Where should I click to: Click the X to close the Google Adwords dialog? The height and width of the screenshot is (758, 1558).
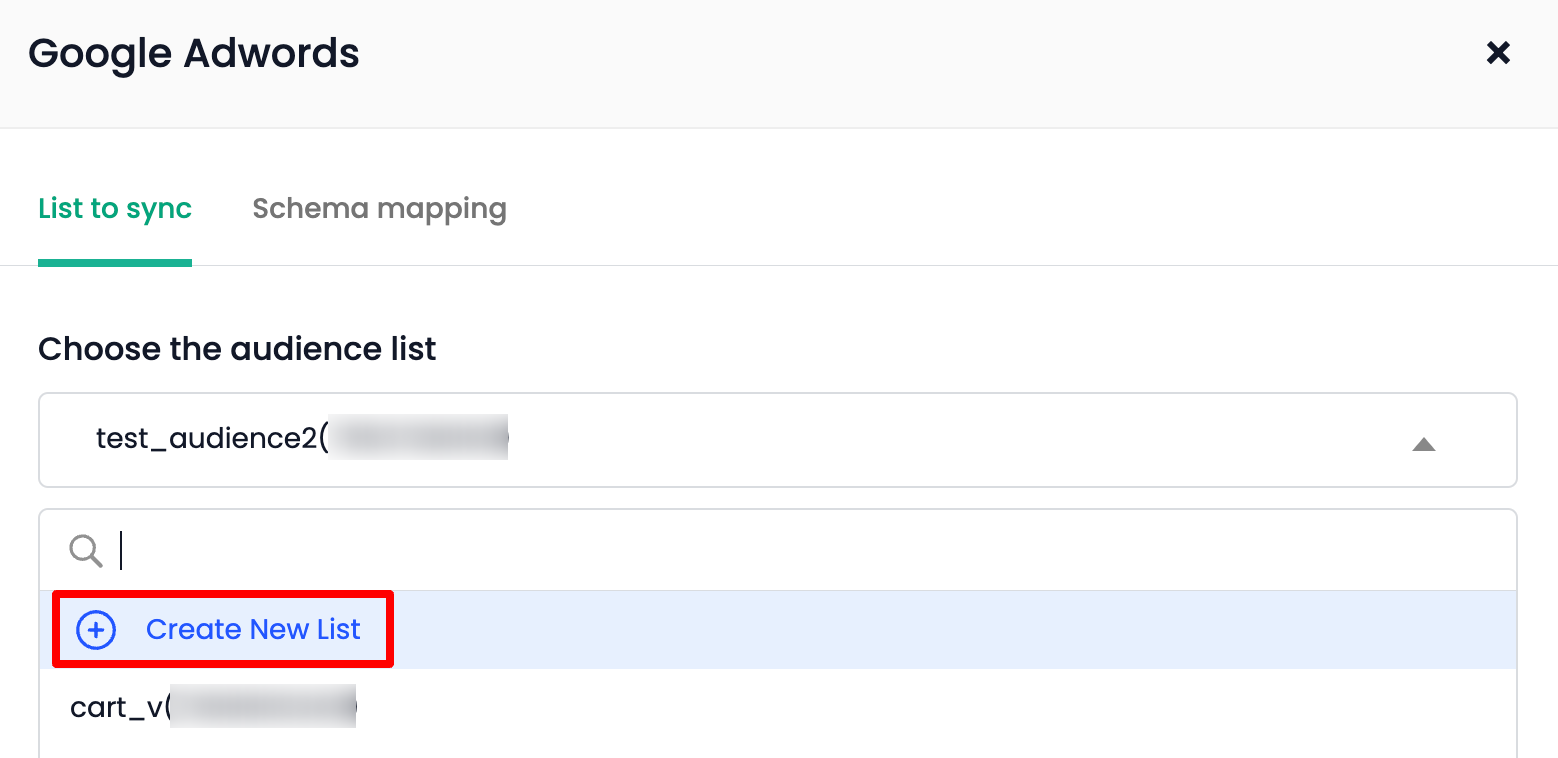[x=1498, y=53]
